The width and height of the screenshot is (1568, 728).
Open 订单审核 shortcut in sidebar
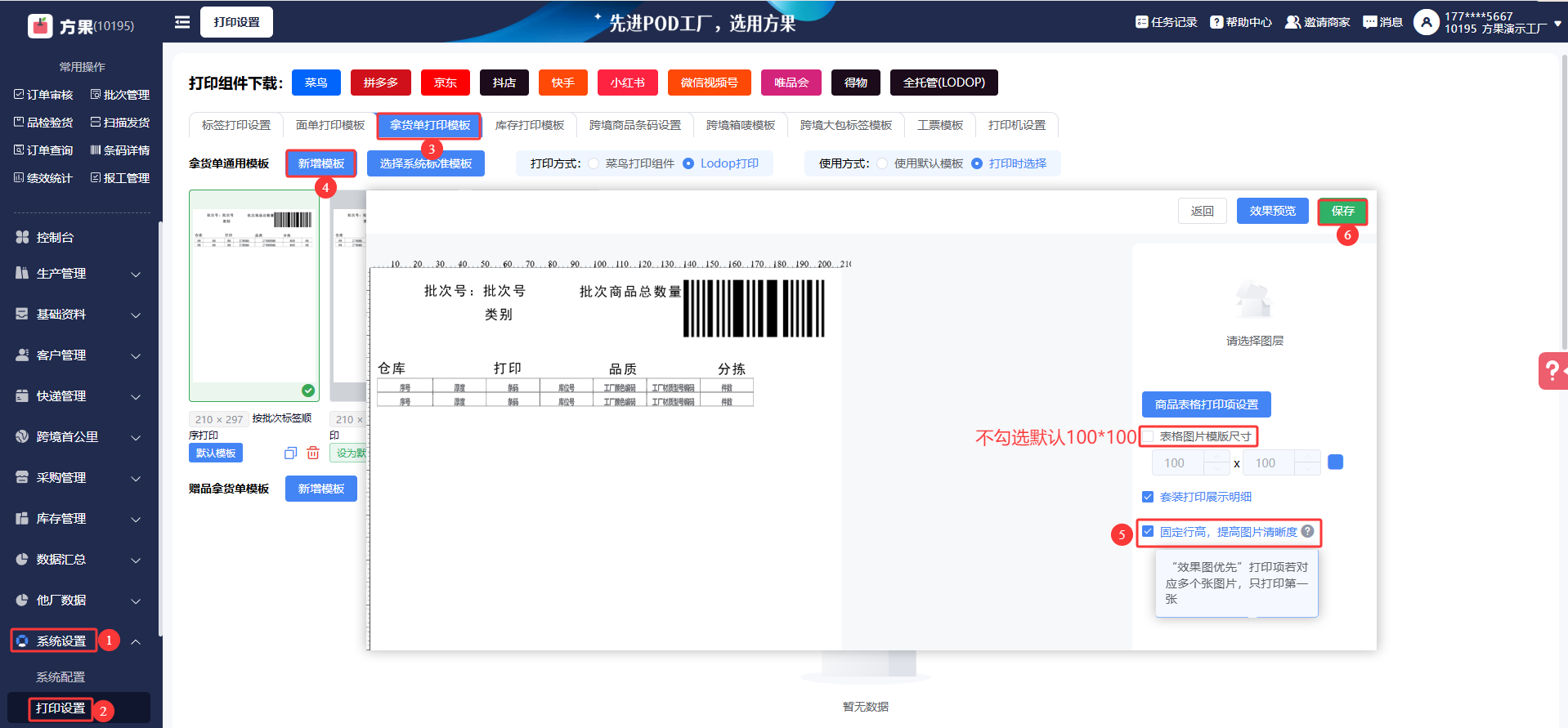pyautogui.click(x=43, y=95)
